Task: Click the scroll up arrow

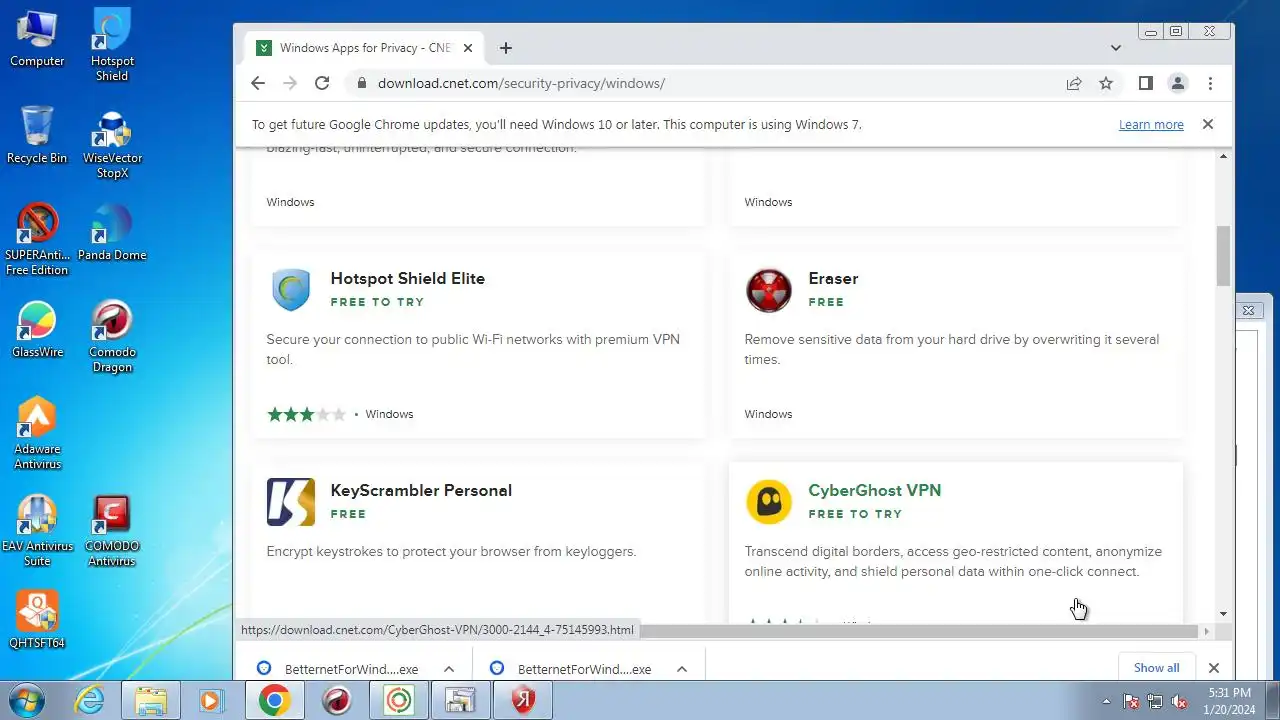Action: [1223, 156]
